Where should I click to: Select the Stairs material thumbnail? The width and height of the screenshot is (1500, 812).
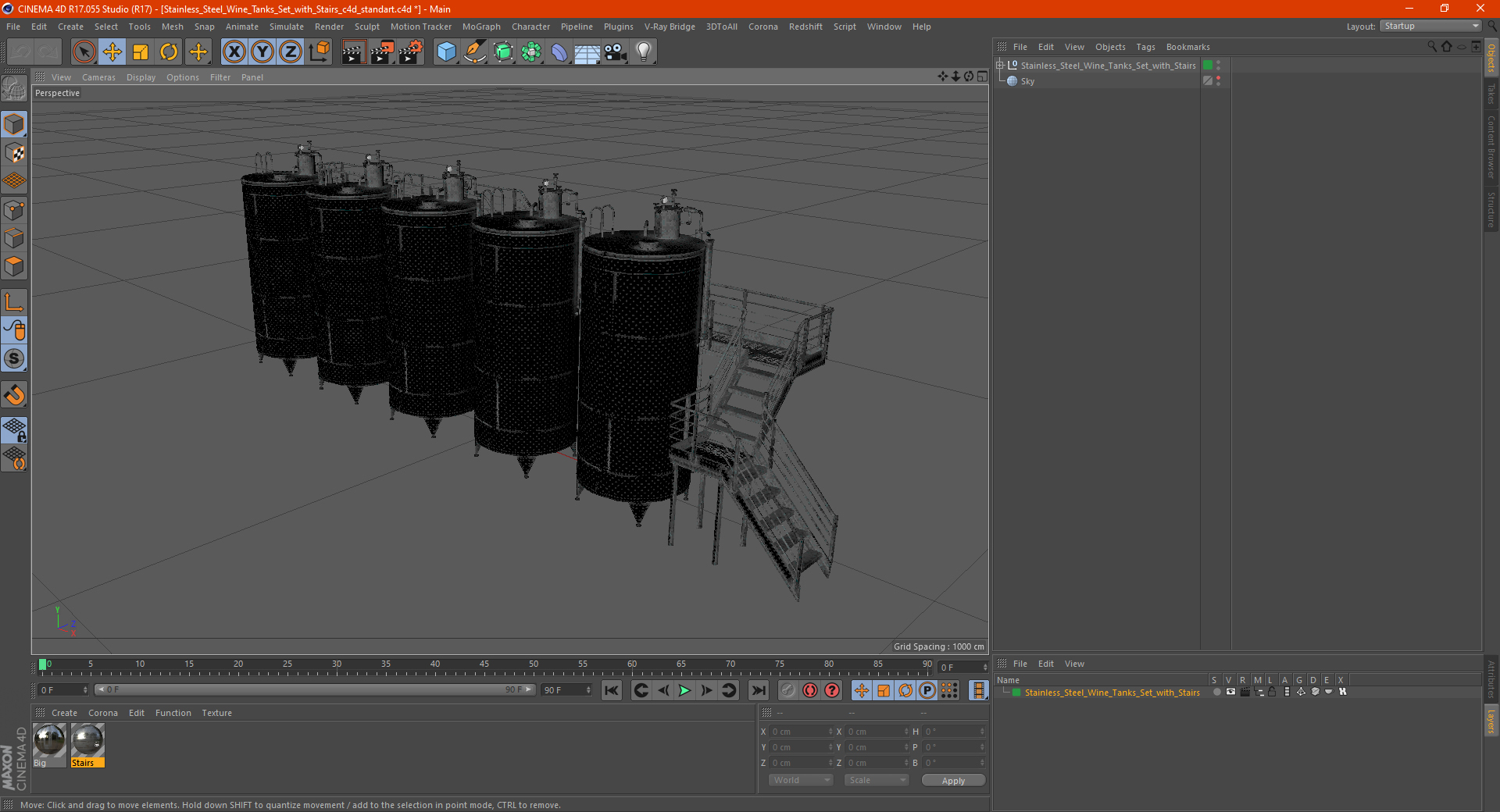click(87, 745)
